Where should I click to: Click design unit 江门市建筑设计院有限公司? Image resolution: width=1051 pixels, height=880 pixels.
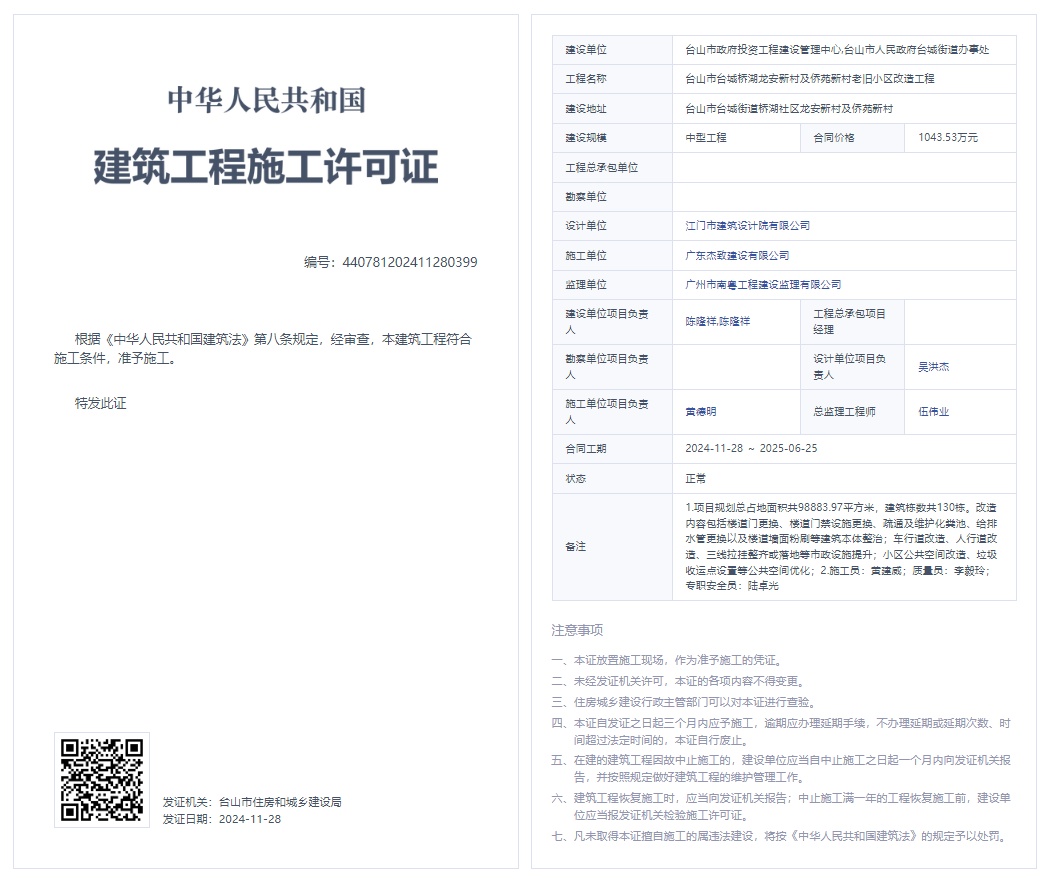(x=747, y=226)
